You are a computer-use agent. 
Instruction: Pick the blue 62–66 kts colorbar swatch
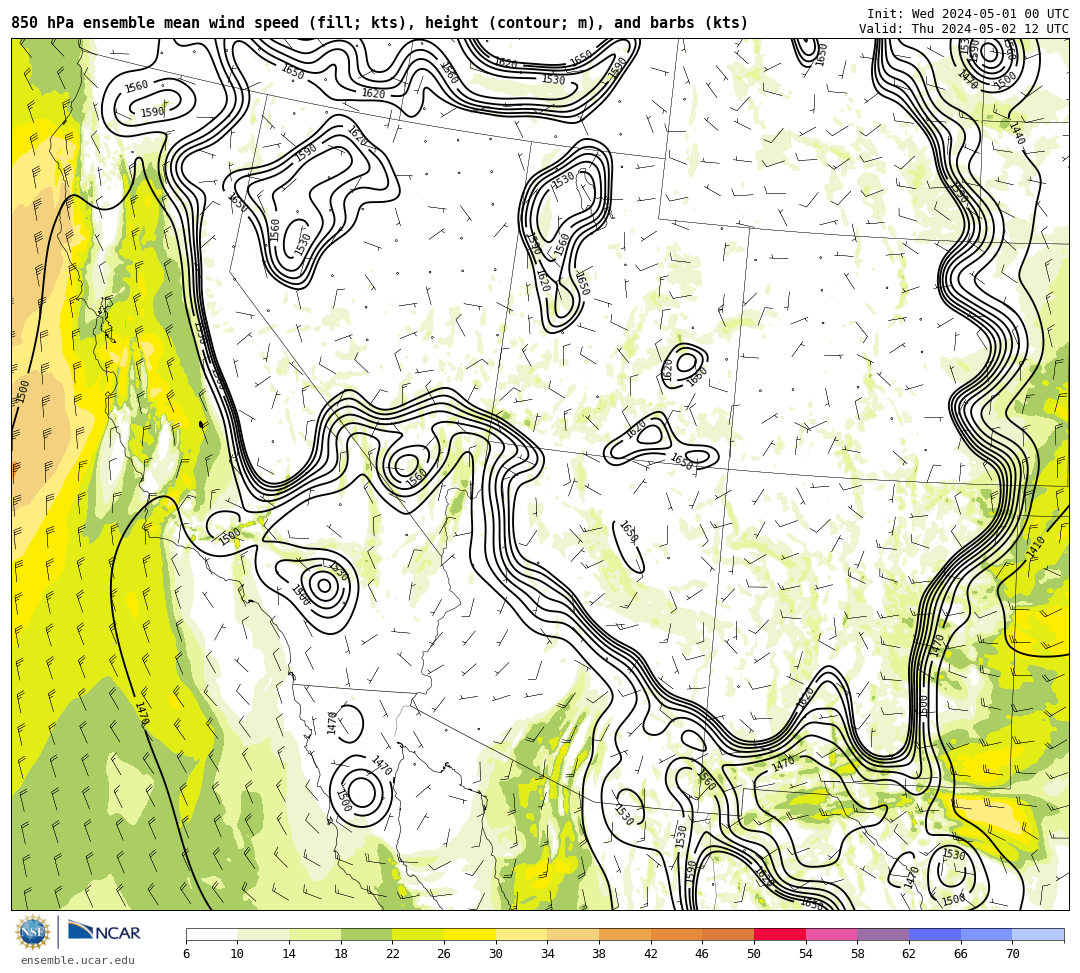[x=935, y=934]
